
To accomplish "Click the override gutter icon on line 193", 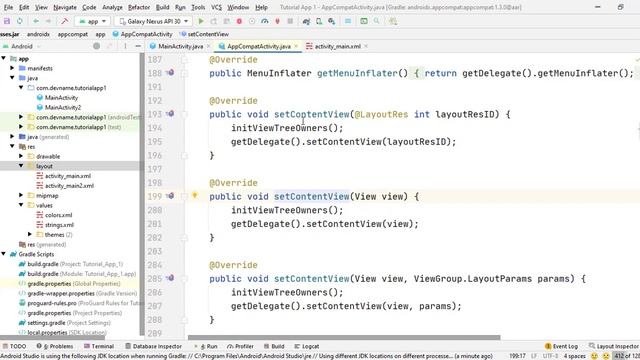I will [170, 114].
